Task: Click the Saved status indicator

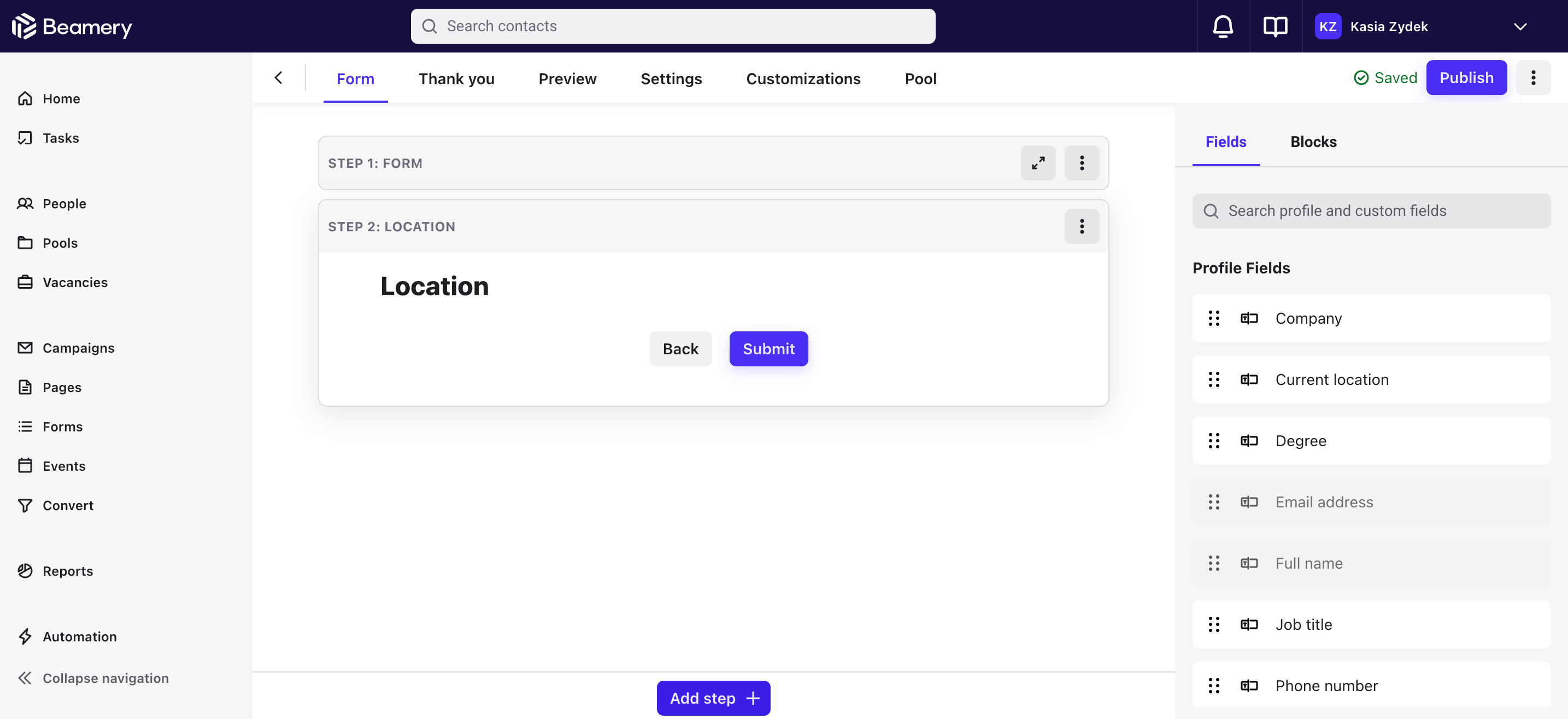Action: tap(1385, 78)
